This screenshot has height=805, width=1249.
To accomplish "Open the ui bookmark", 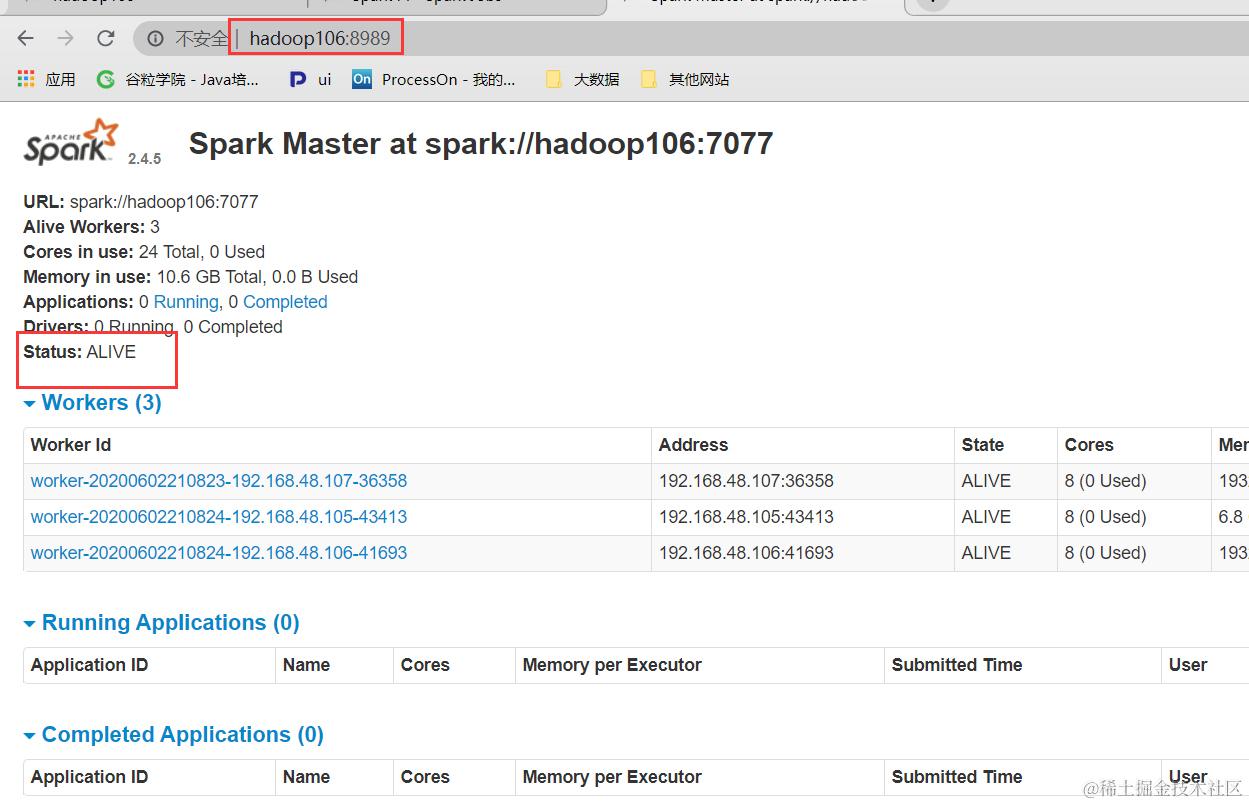I will 311,79.
